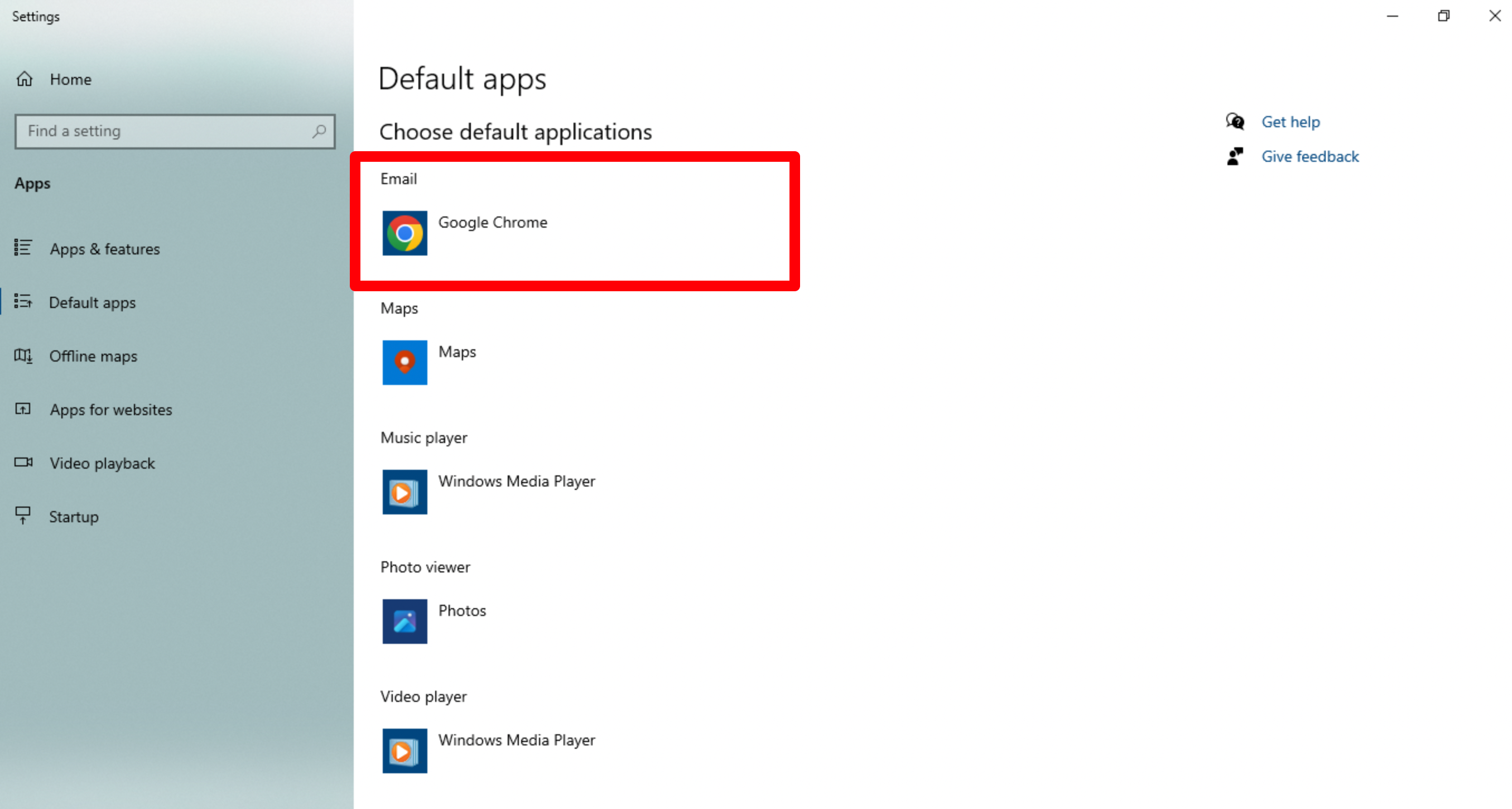This screenshot has height=809, width=1512.
Task: Click the Email category label
Action: pyautogui.click(x=398, y=179)
